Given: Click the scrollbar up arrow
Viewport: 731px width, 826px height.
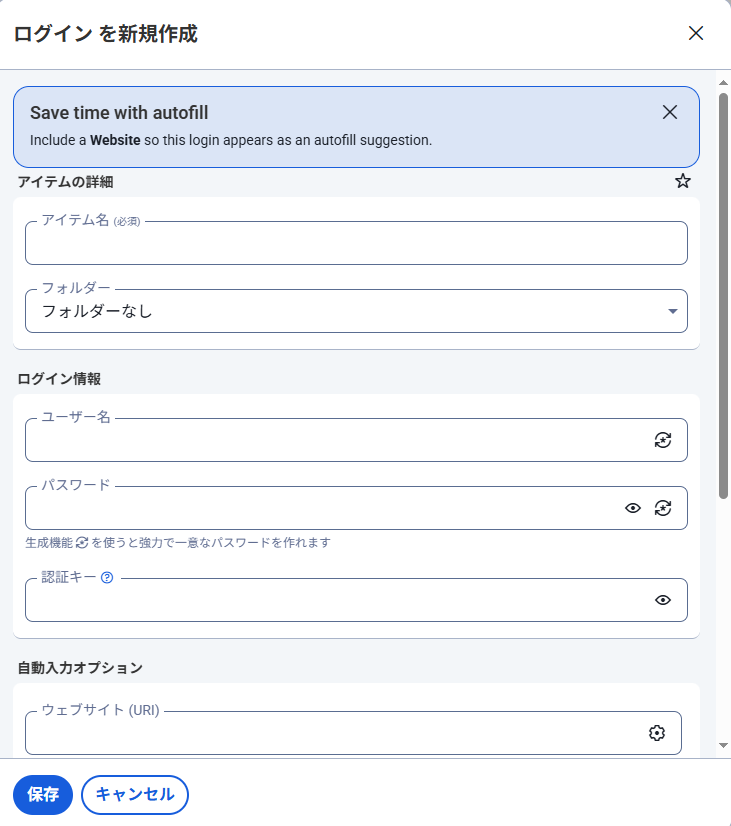Looking at the screenshot, I should (723, 83).
